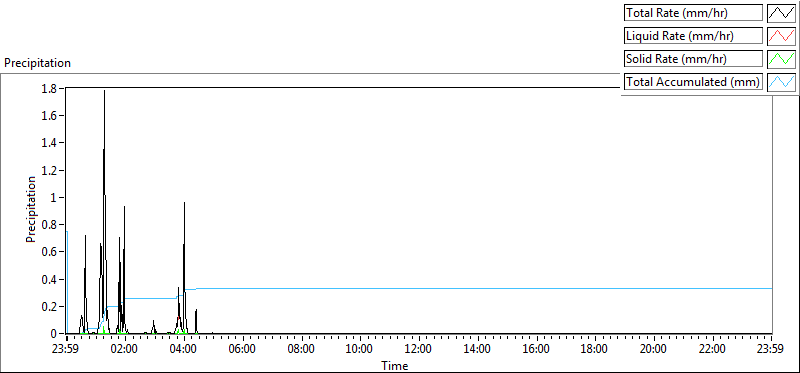The width and height of the screenshot is (800, 373).
Task: Click the blue Total Accumulated legend icon
Action: tap(781, 82)
